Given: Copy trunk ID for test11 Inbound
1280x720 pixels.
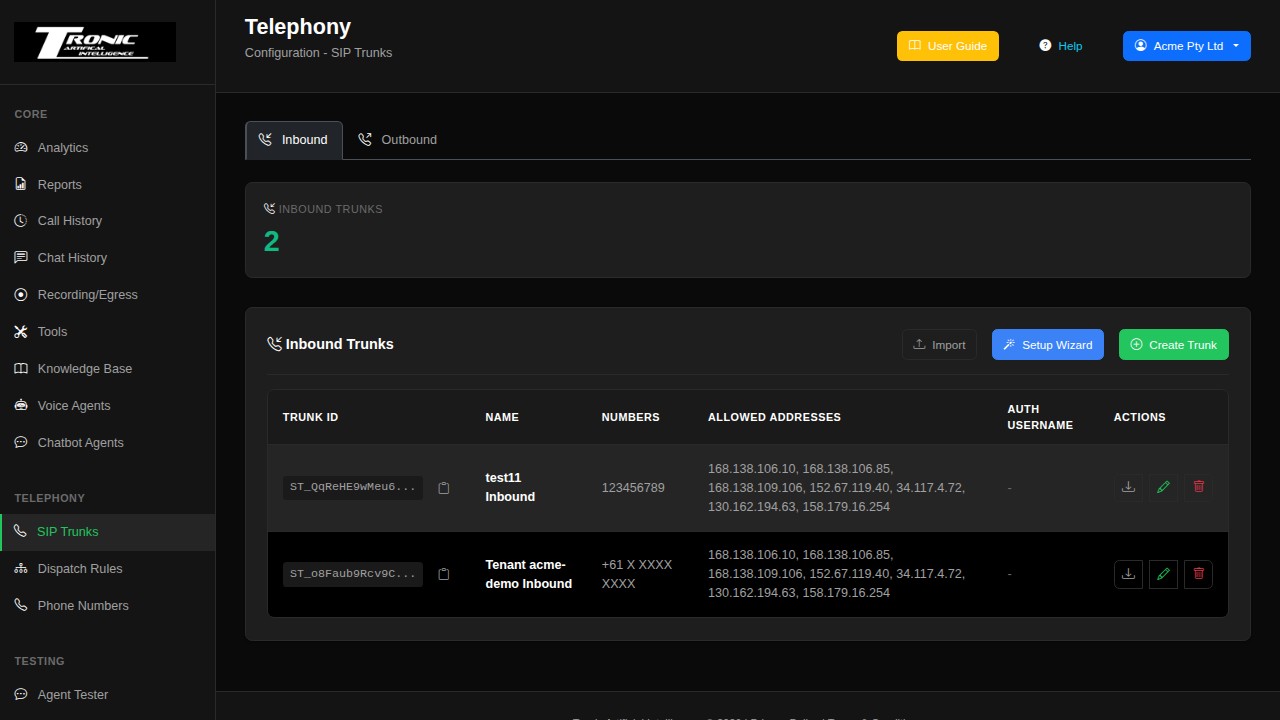Looking at the screenshot, I should 444,488.
